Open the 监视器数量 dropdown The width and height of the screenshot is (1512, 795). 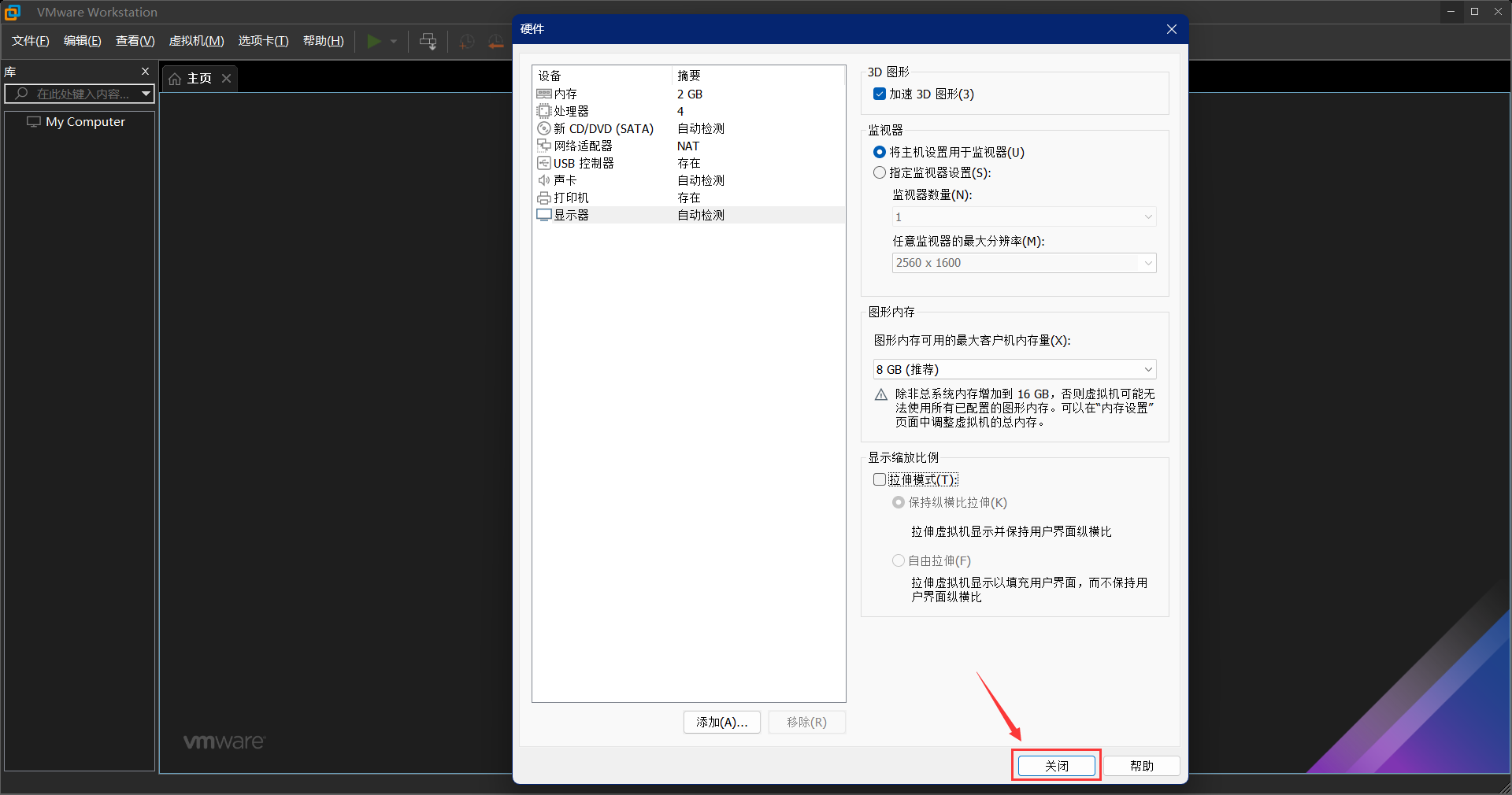coord(1024,216)
